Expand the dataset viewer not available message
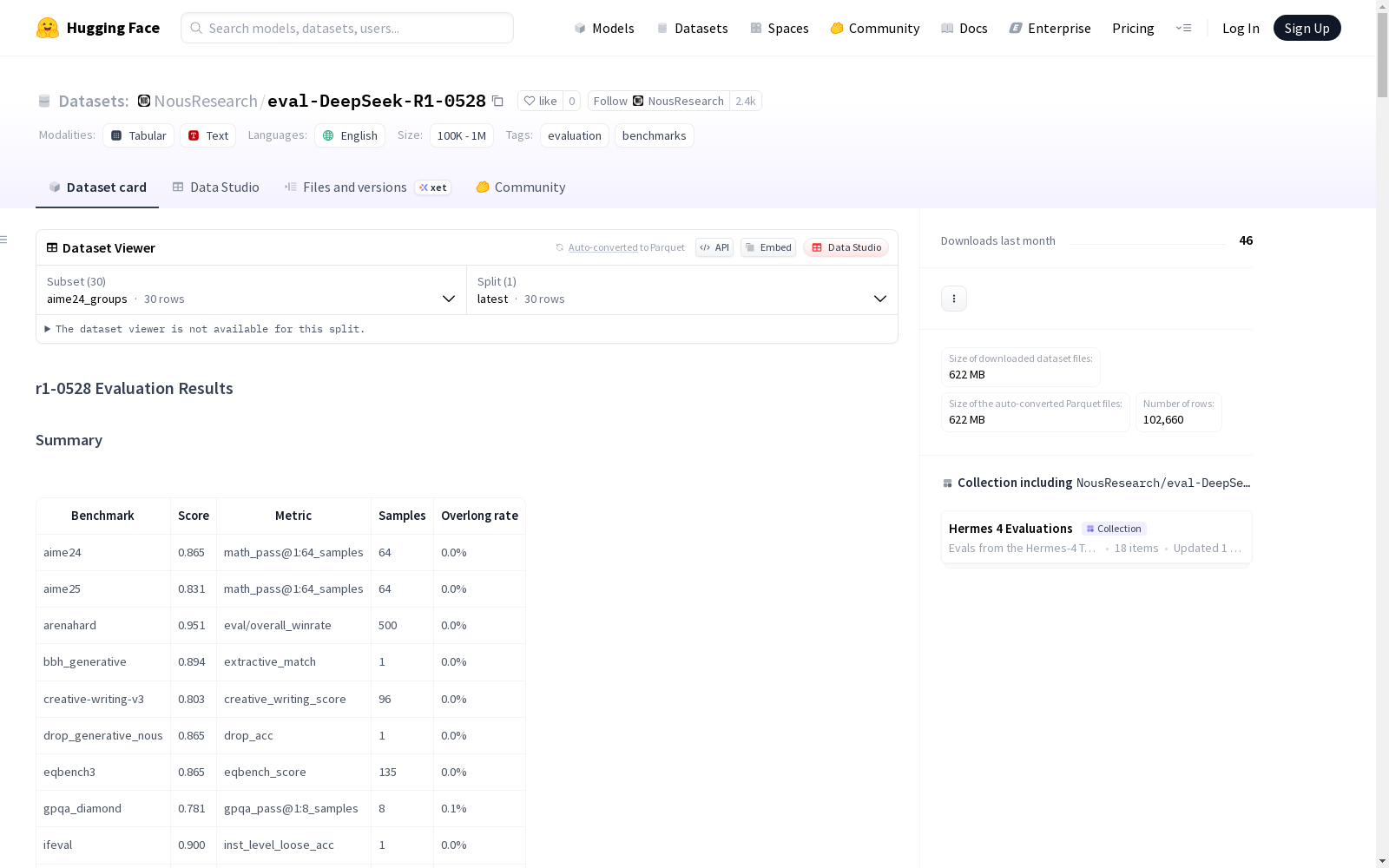Image resolution: width=1389 pixels, height=868 pixels. click(205, 329)
